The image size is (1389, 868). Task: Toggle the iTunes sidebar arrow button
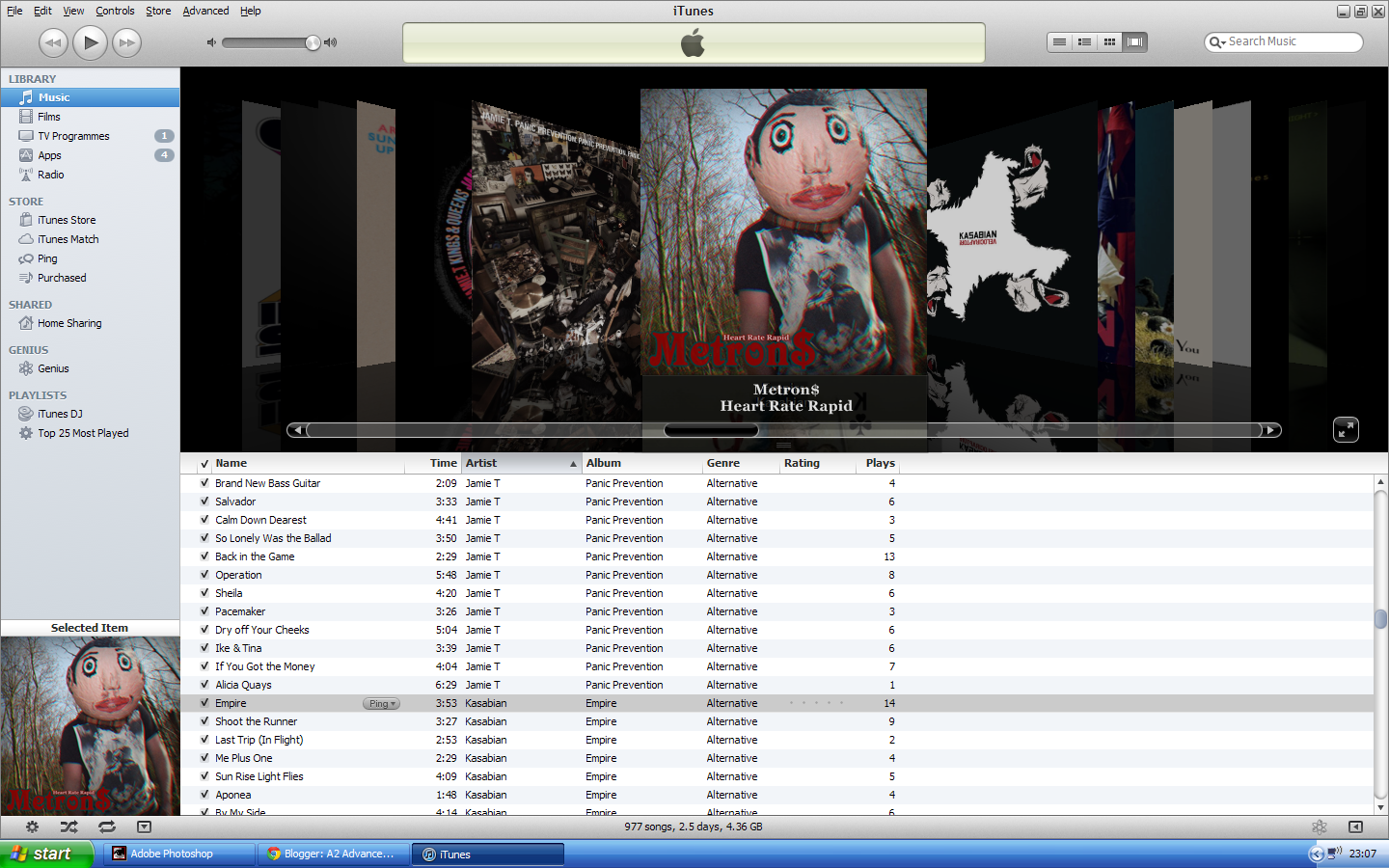1355,827
